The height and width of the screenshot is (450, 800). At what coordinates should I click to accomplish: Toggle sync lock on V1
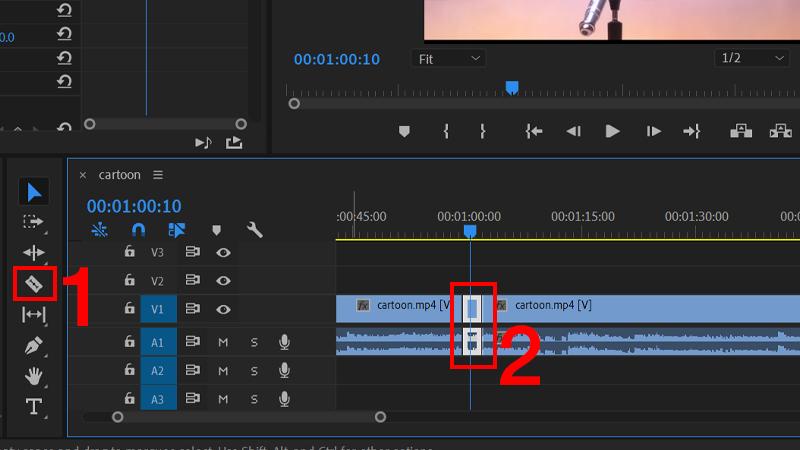point(192,309)
